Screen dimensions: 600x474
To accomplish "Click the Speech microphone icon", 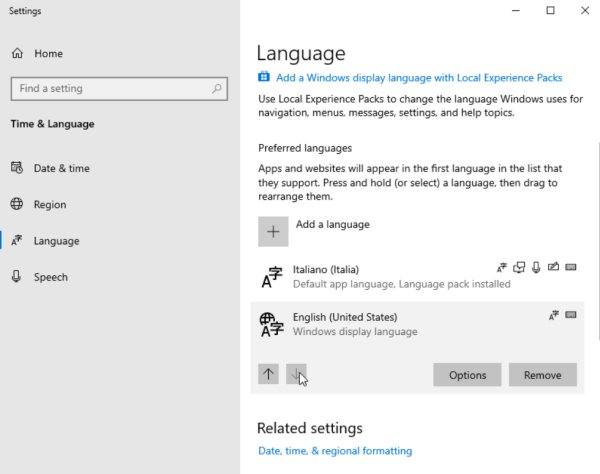I will pyautogui.click(x=16, y=276).
